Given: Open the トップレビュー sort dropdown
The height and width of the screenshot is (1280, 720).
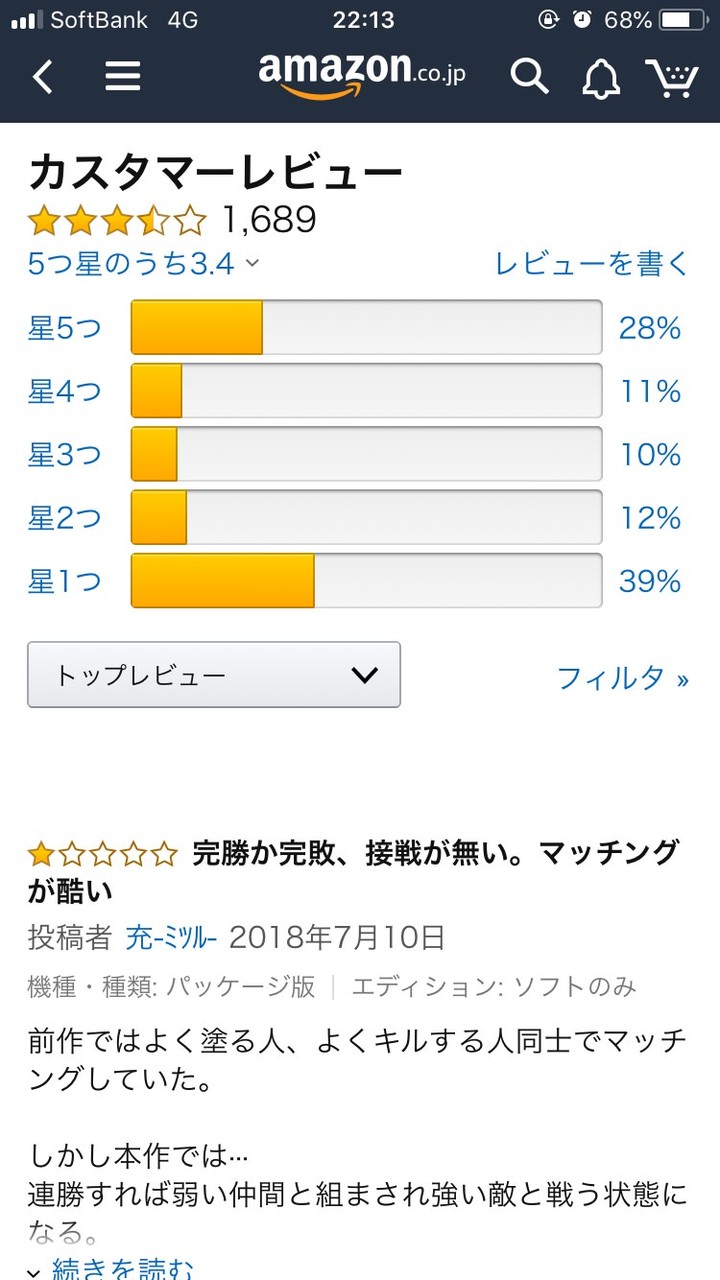Looking at the screenshot, I should pyautogui.click(x=214, y=675).
